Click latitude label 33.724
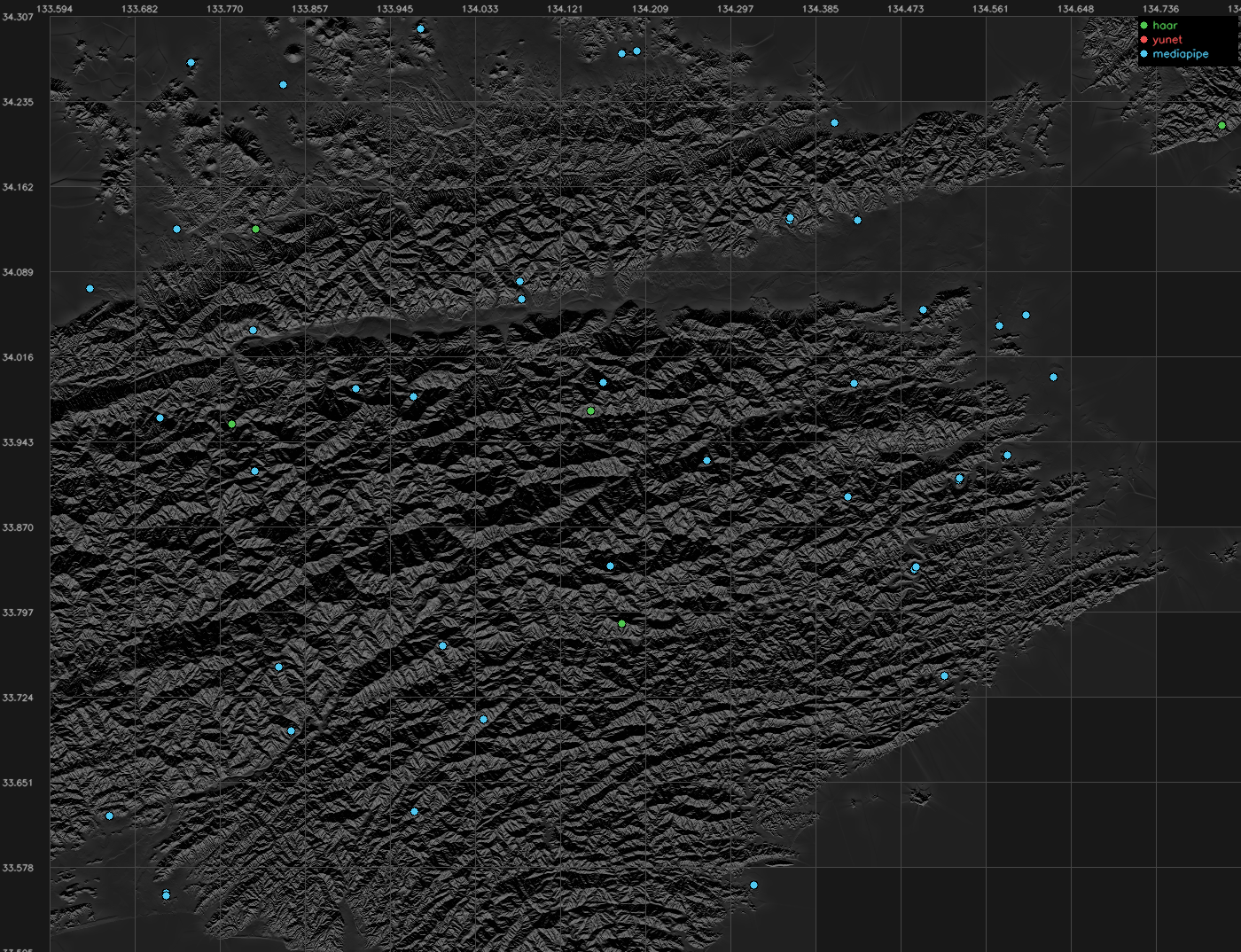1241x952 pixels. click(x=18, y=698)
